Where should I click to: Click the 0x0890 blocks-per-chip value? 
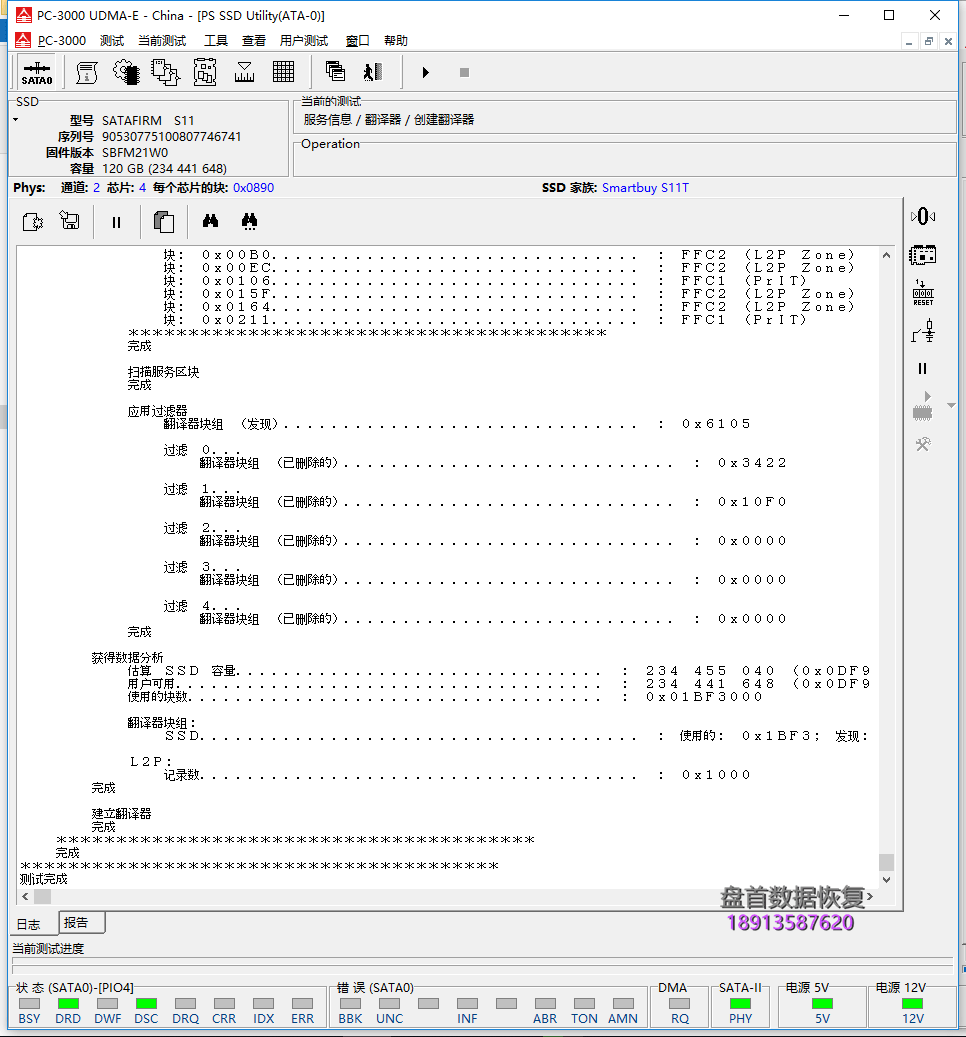pos(253,188)
